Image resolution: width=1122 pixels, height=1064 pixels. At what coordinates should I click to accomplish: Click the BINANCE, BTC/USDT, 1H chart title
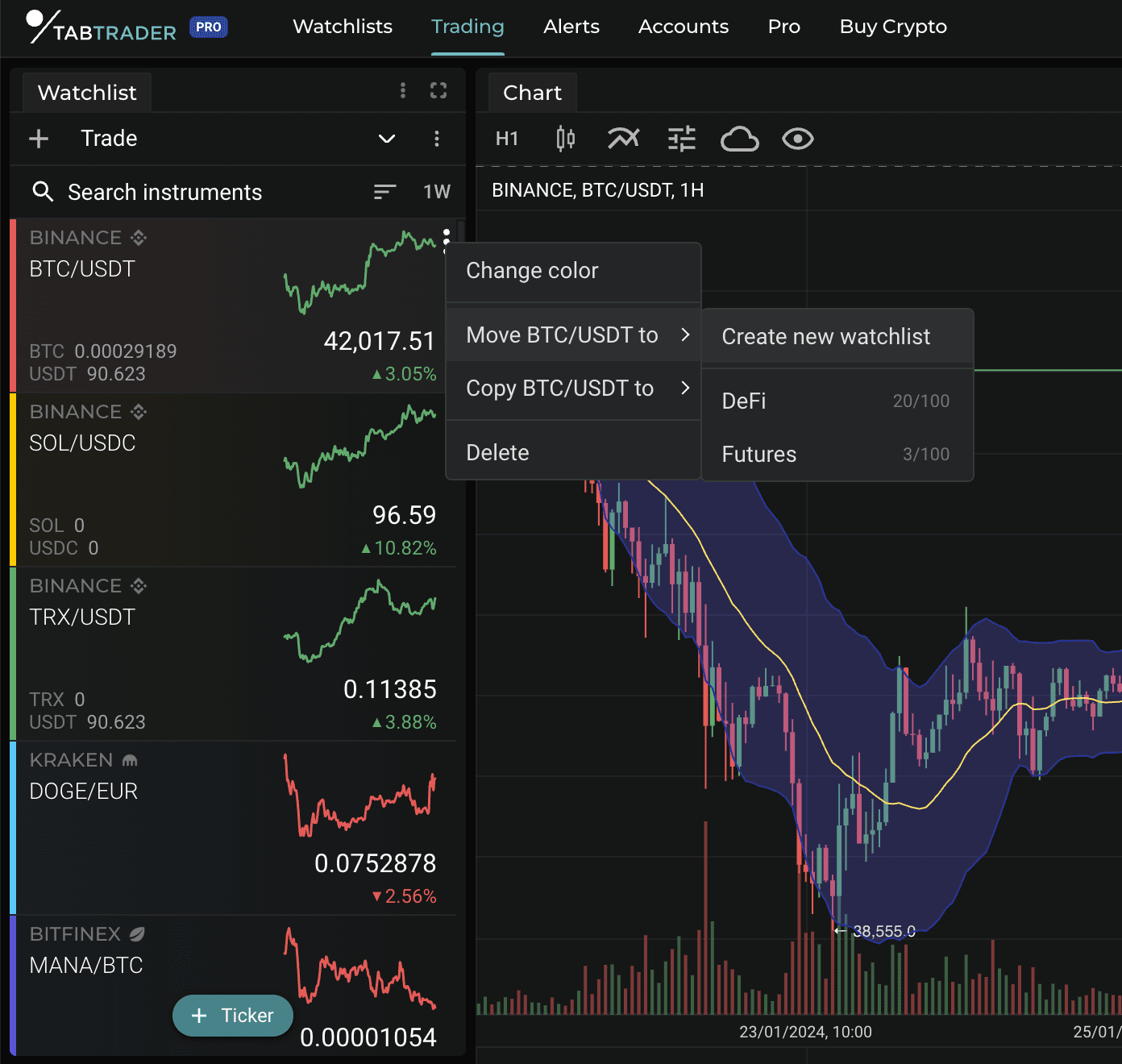[598, 190]
